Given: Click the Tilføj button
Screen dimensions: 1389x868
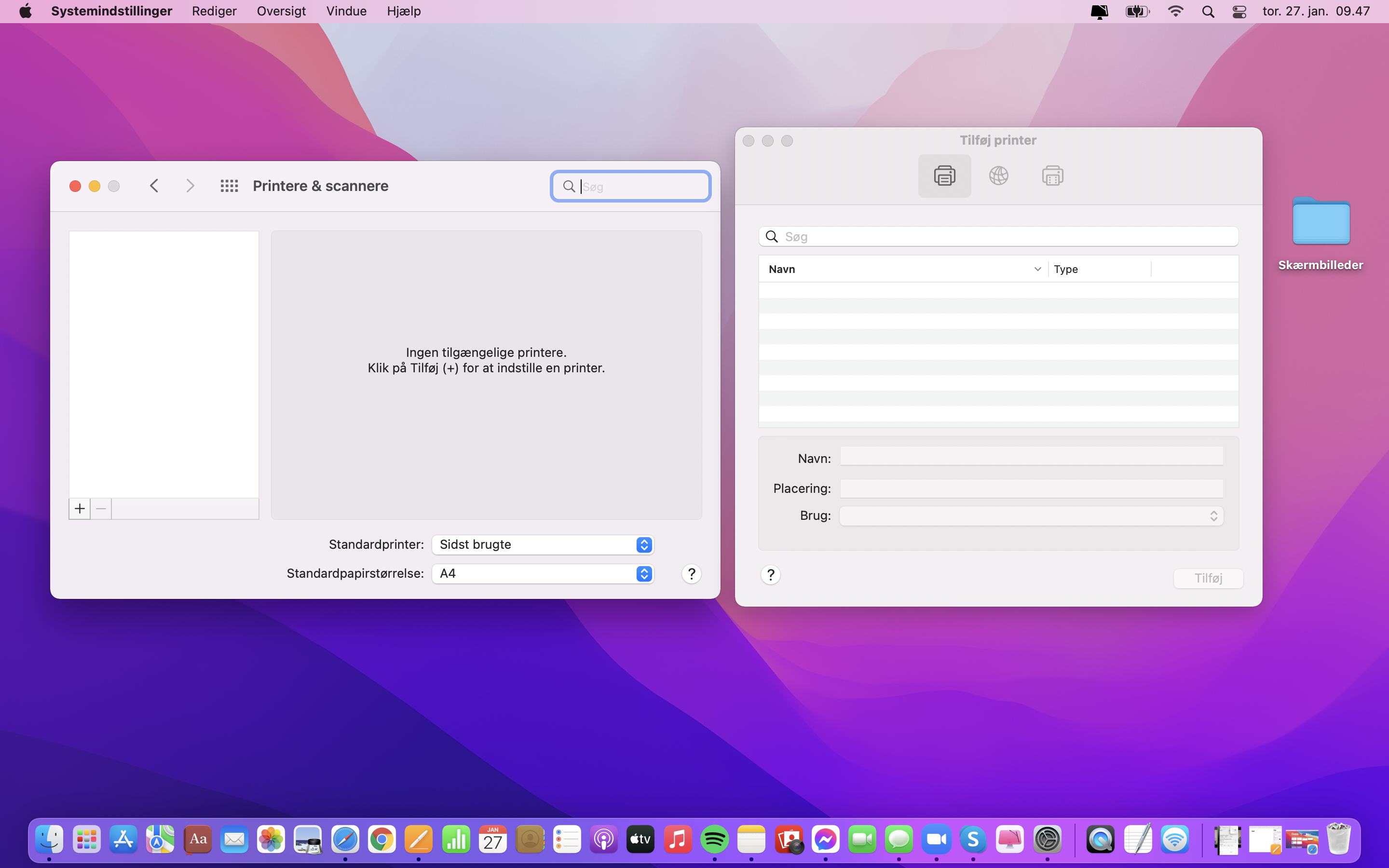Looking at the screenshot, I should pyautogui.click(x=1208, y=578).
